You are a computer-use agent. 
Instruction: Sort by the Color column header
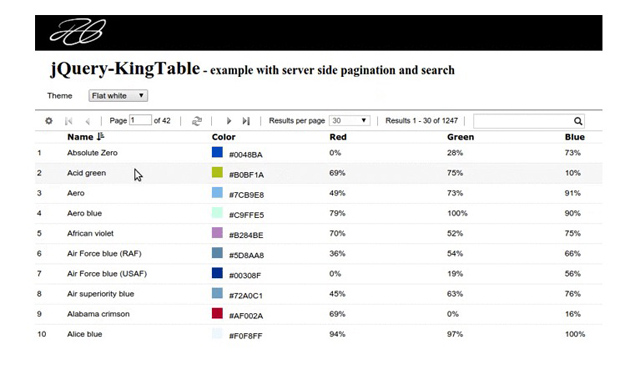pos(224,137)
